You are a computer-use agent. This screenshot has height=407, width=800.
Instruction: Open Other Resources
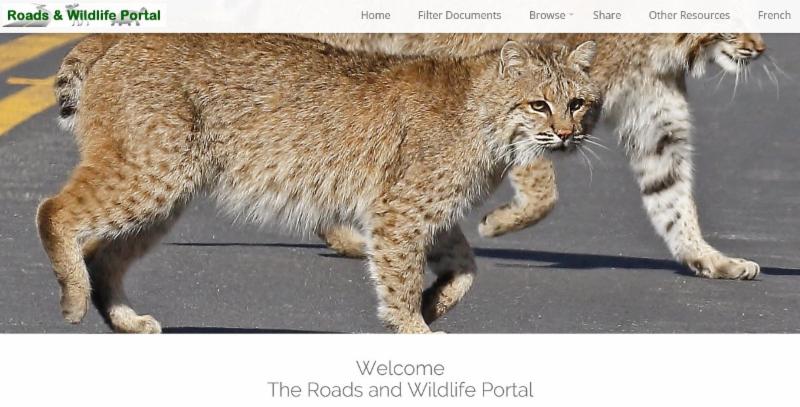pos(689,15)
